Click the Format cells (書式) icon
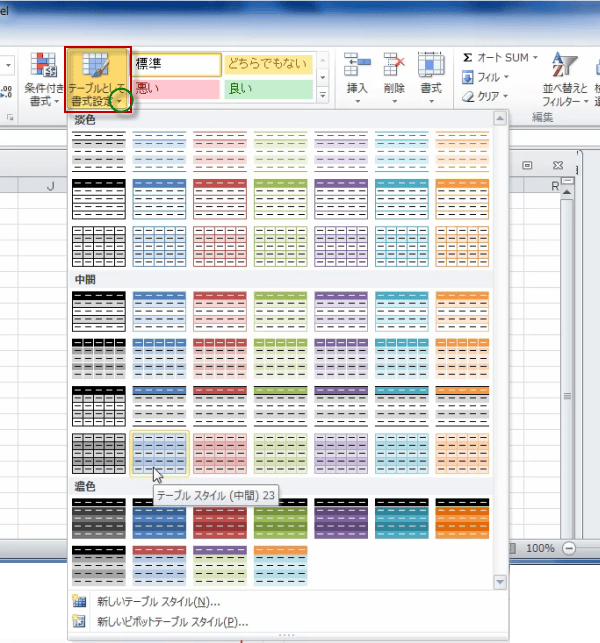The width and height of the screenshot is (600, 643). click(x=431, y=65)
